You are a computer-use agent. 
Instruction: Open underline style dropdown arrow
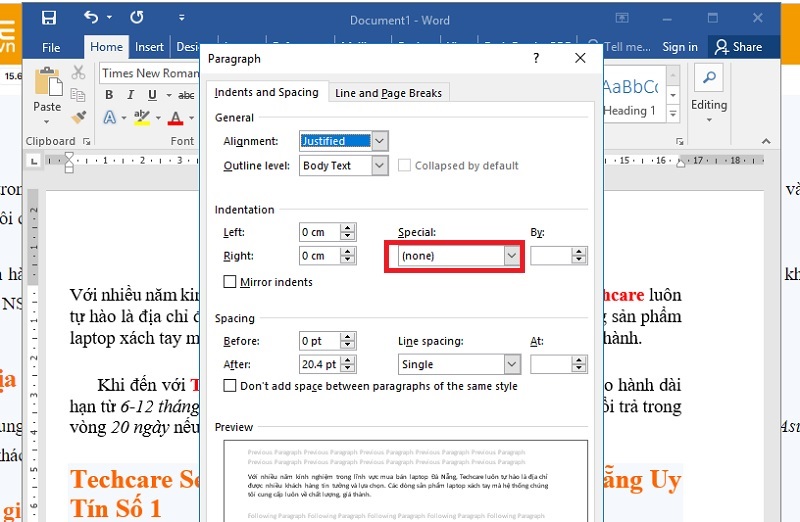point(169,95)
